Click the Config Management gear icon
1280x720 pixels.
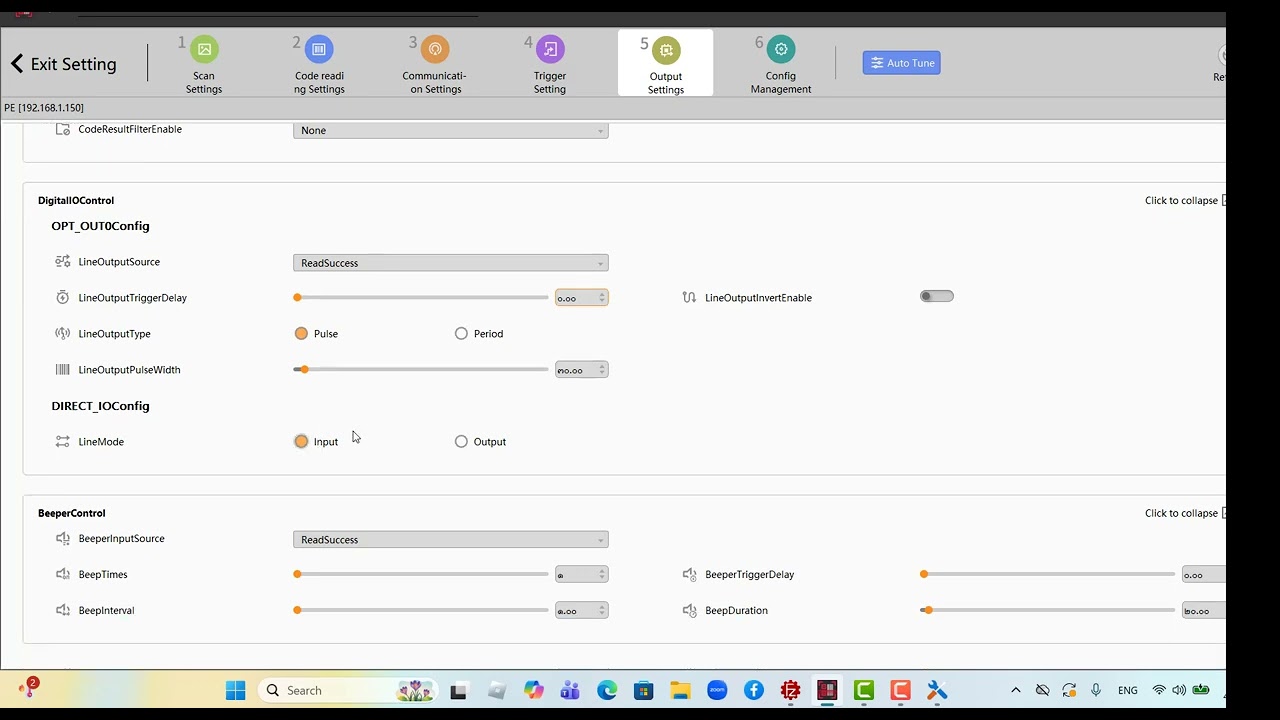pos(781,49)
